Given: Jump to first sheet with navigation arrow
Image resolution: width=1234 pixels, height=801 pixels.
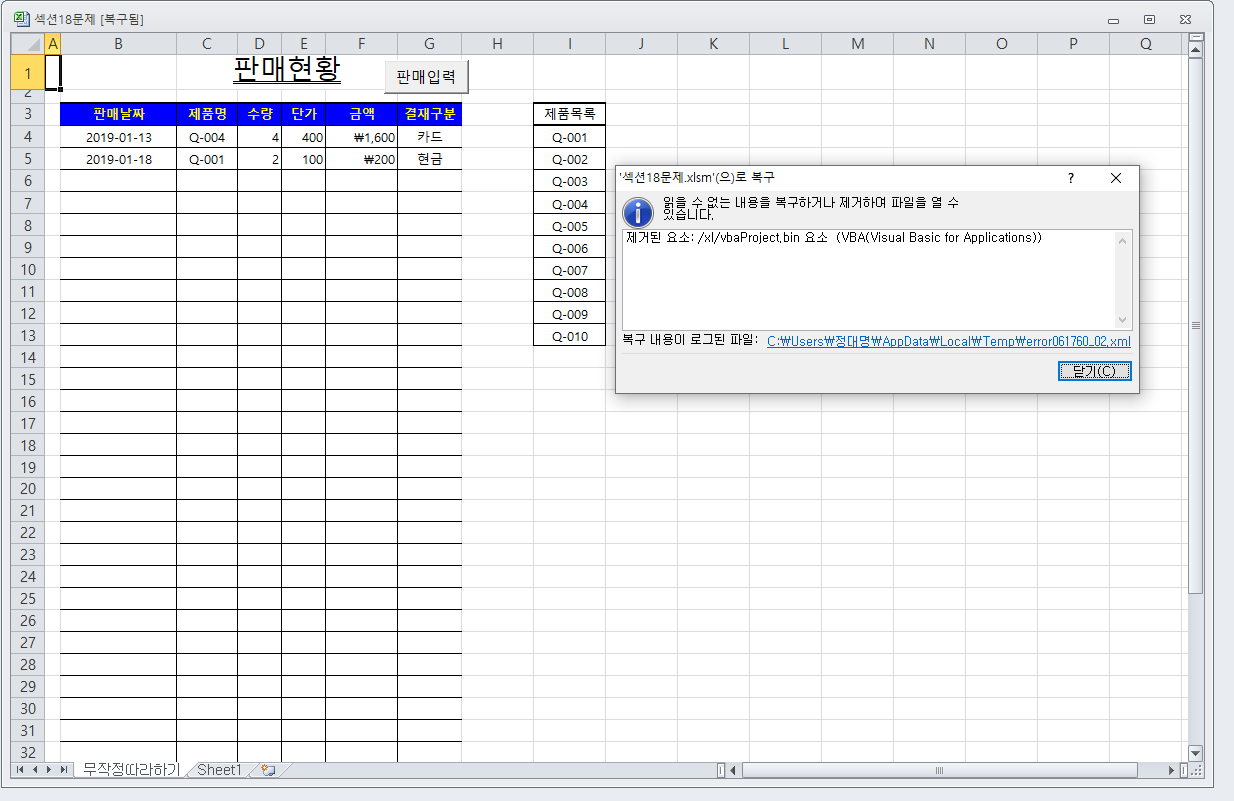Looking at the screenshot, I should pos(20,770).
